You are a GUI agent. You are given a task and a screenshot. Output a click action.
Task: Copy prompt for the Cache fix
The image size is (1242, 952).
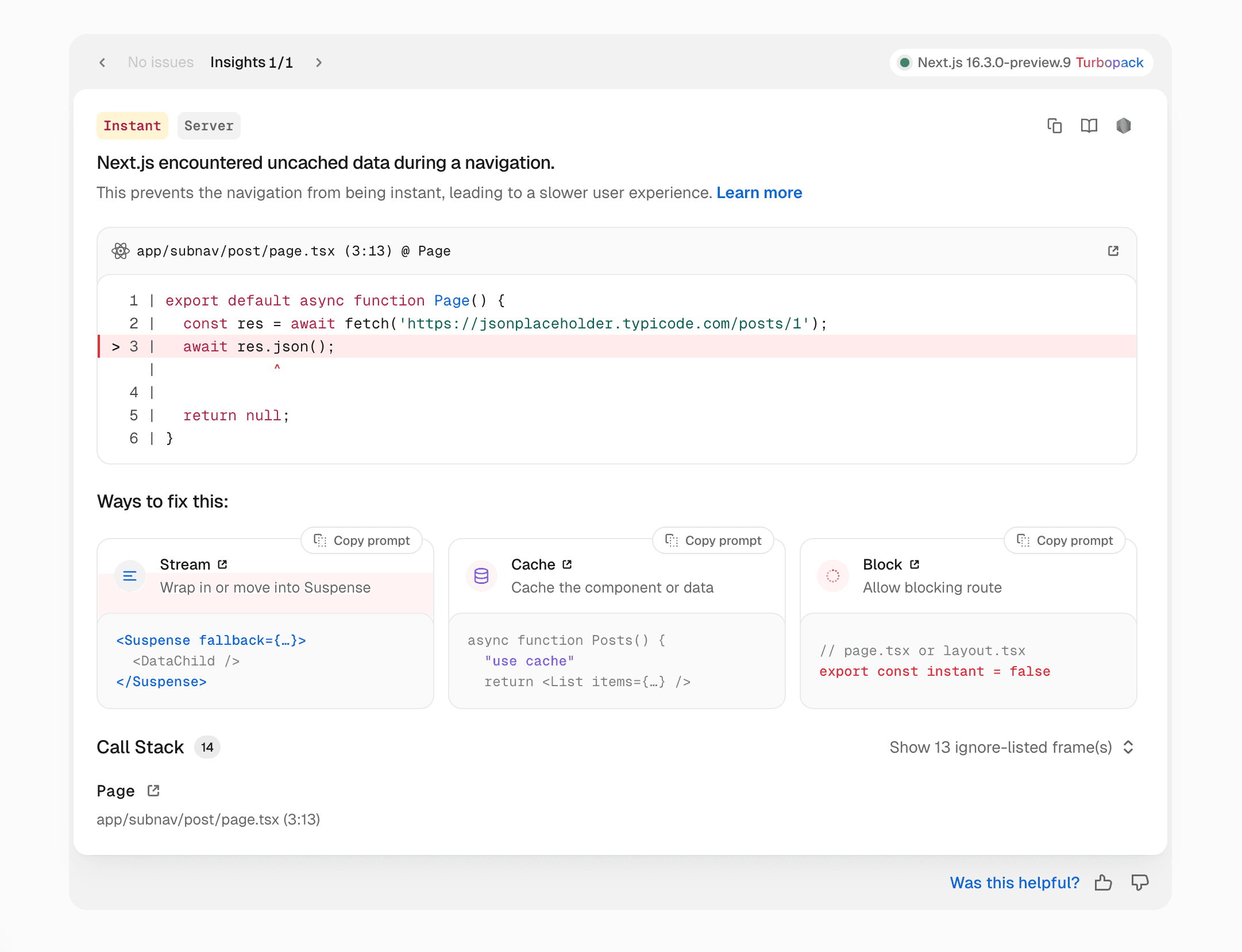713,540
